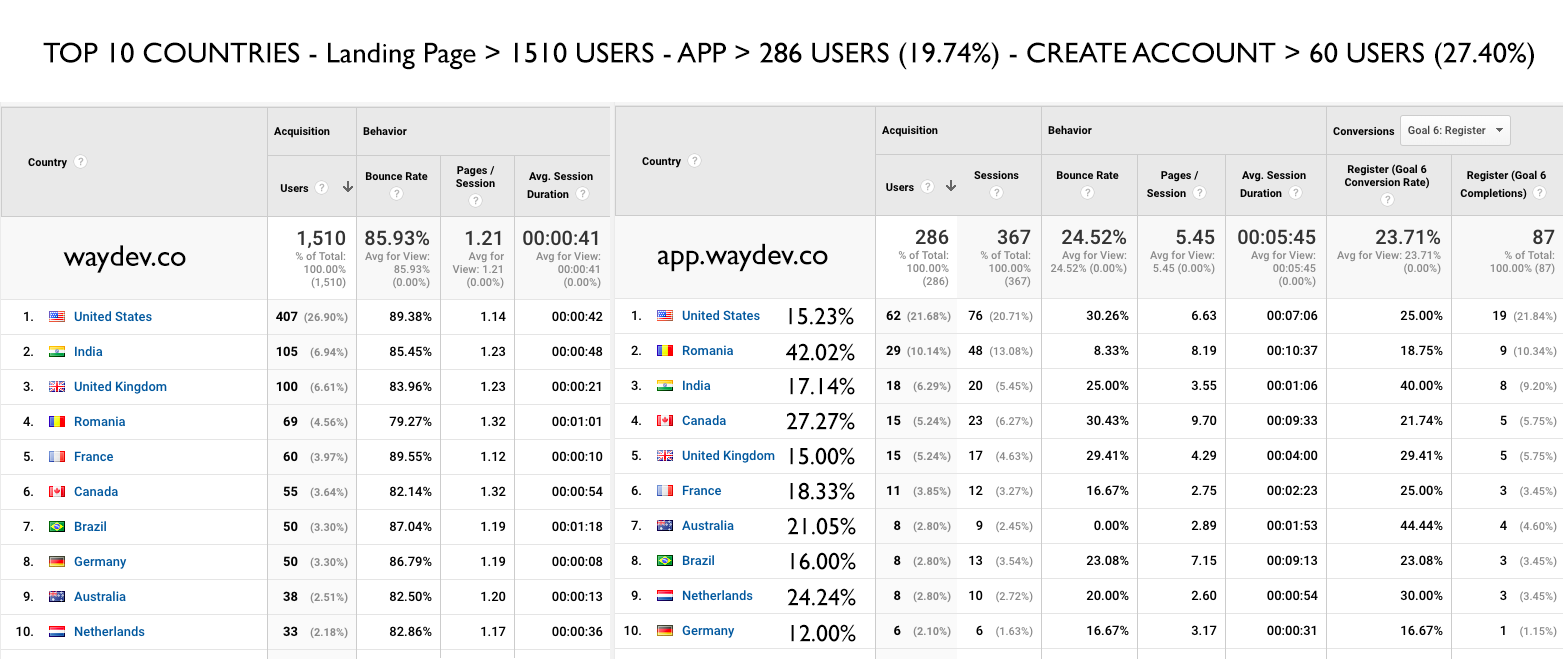Click Users sort arrow in waydev.co table
1563x659 pixels.
coord(347,187)
